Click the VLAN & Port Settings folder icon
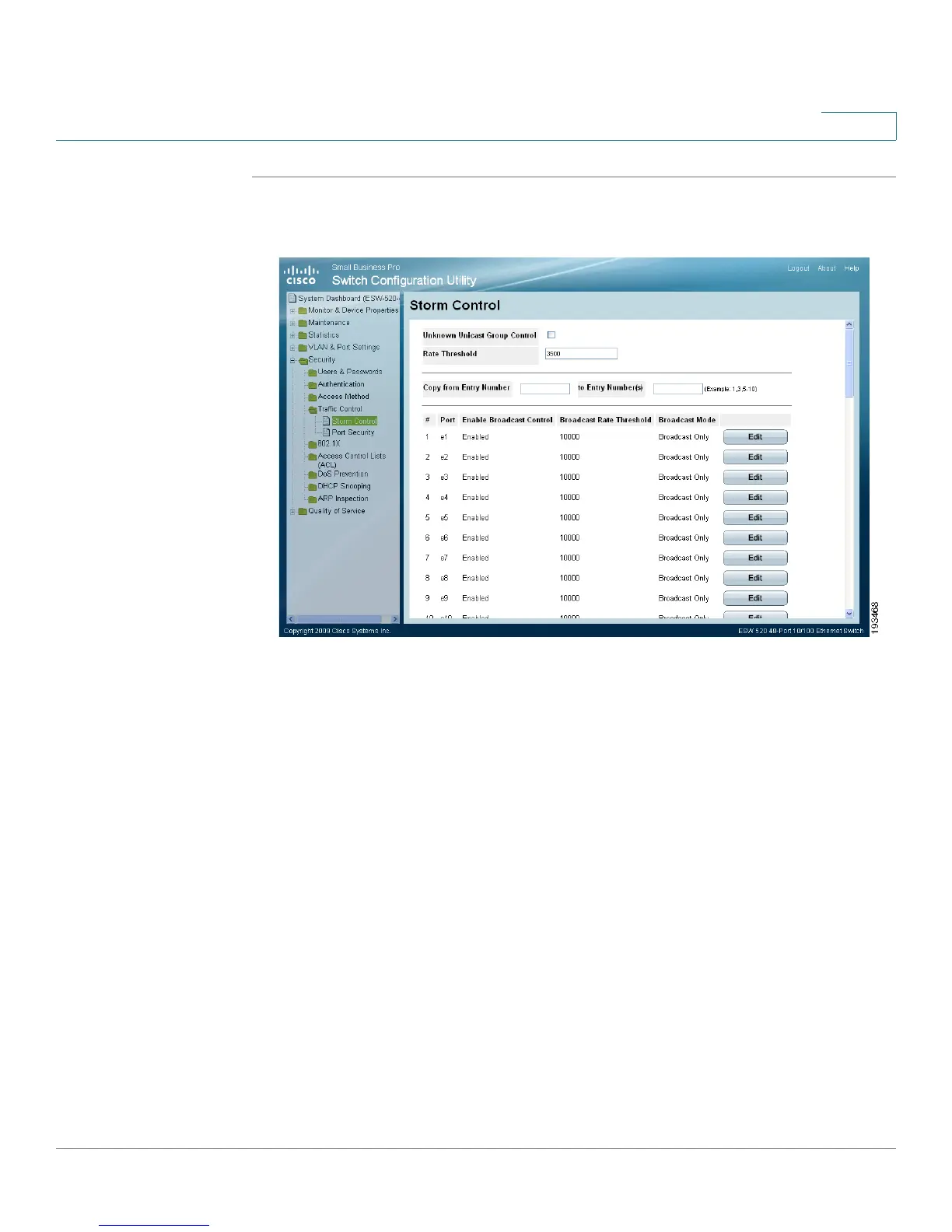952x1232 pixels. click(303, 348)
